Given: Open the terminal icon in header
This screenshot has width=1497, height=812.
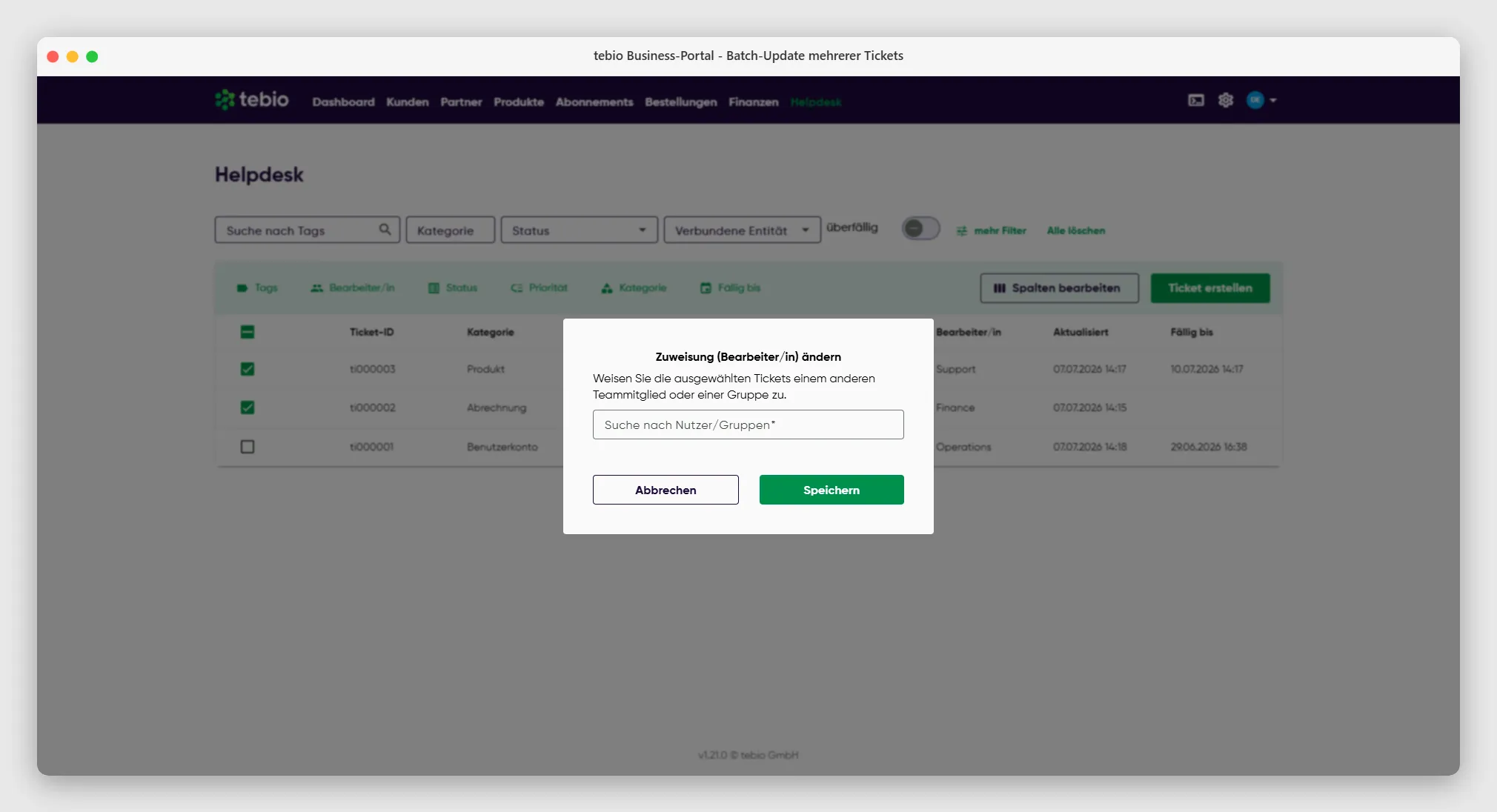Looking at the screenshot, I should click(1196, 100).
